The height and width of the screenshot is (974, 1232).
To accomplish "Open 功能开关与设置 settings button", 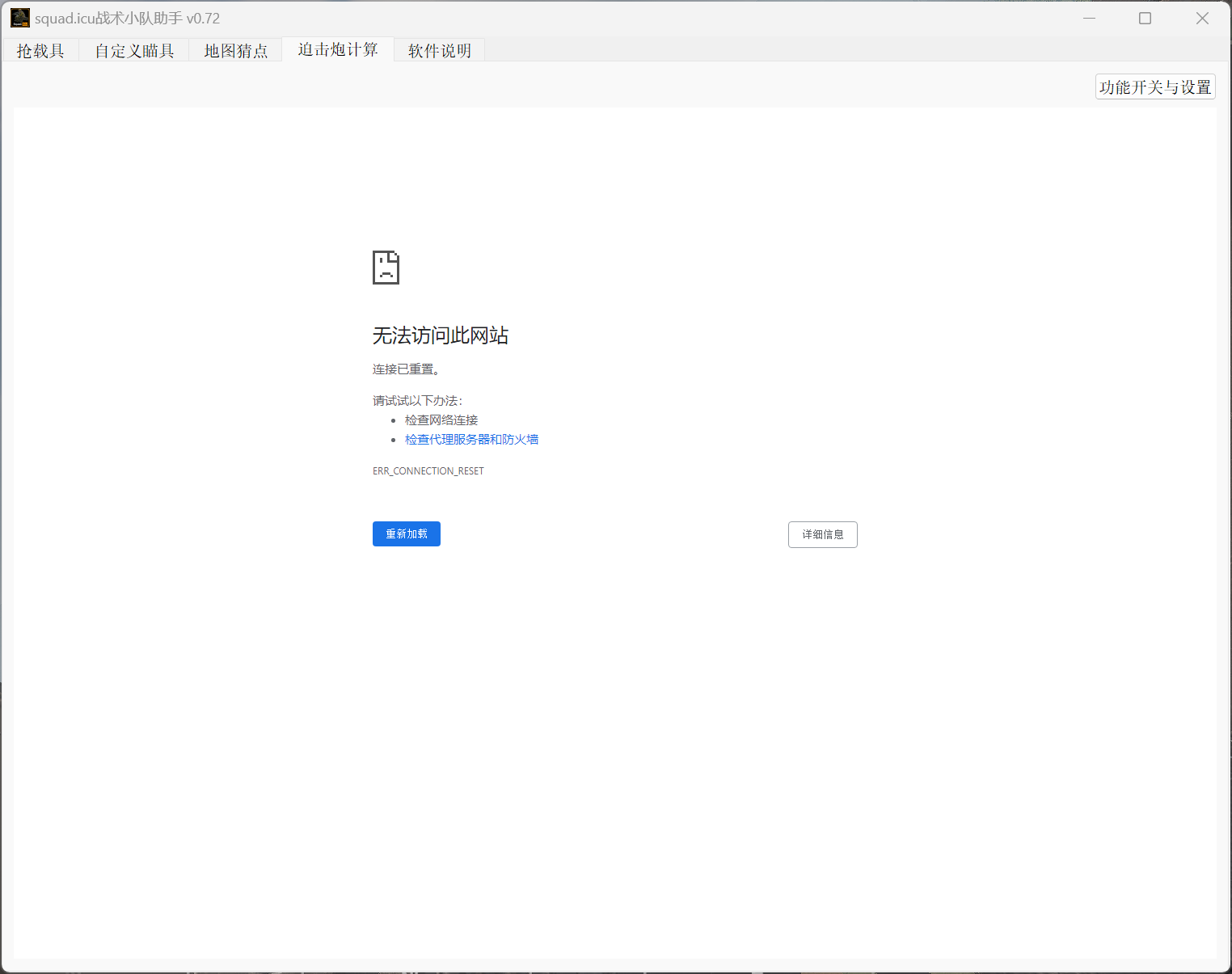I will (1155, 86).
